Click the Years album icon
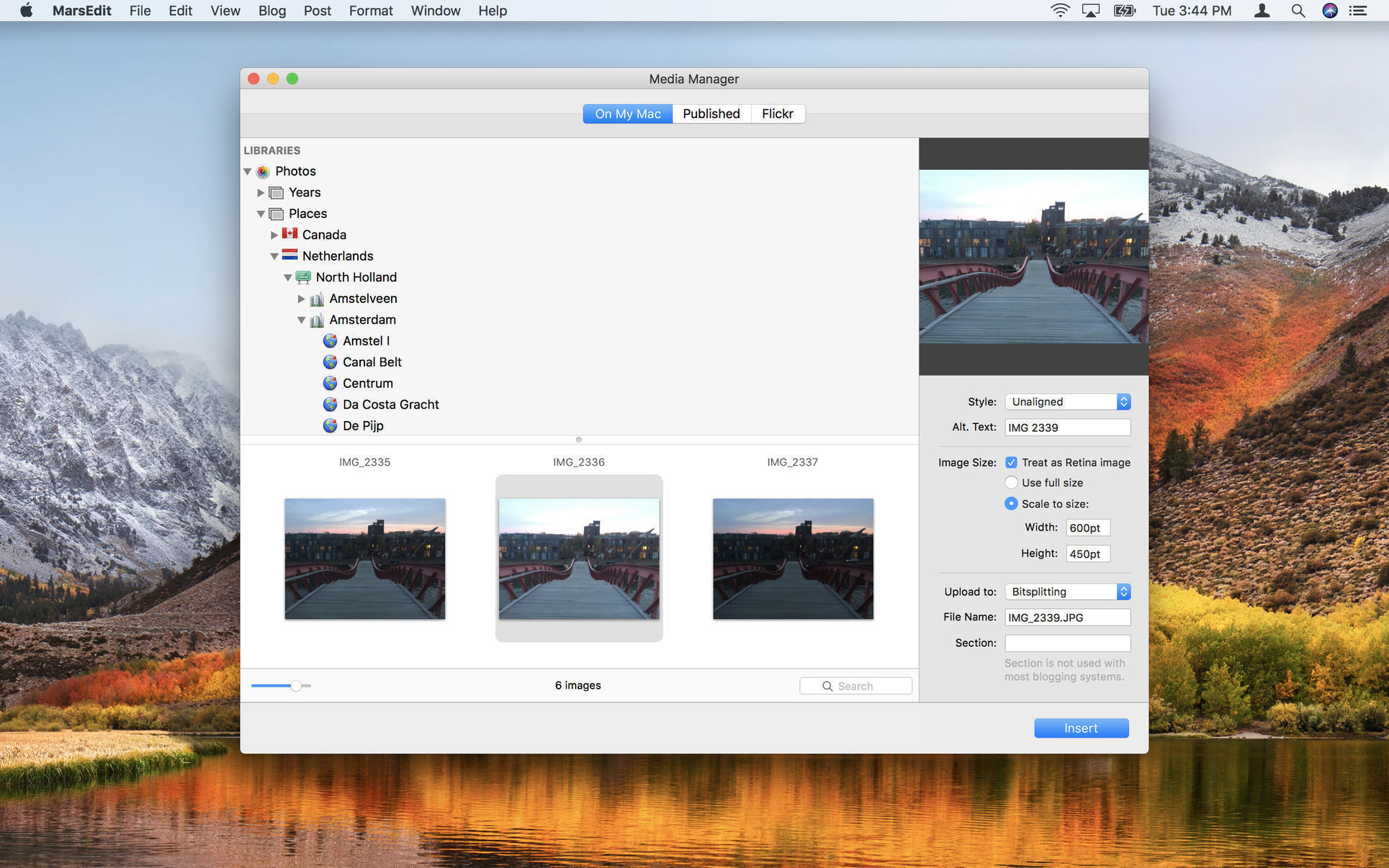1389x868 pixels. point(277,192)
